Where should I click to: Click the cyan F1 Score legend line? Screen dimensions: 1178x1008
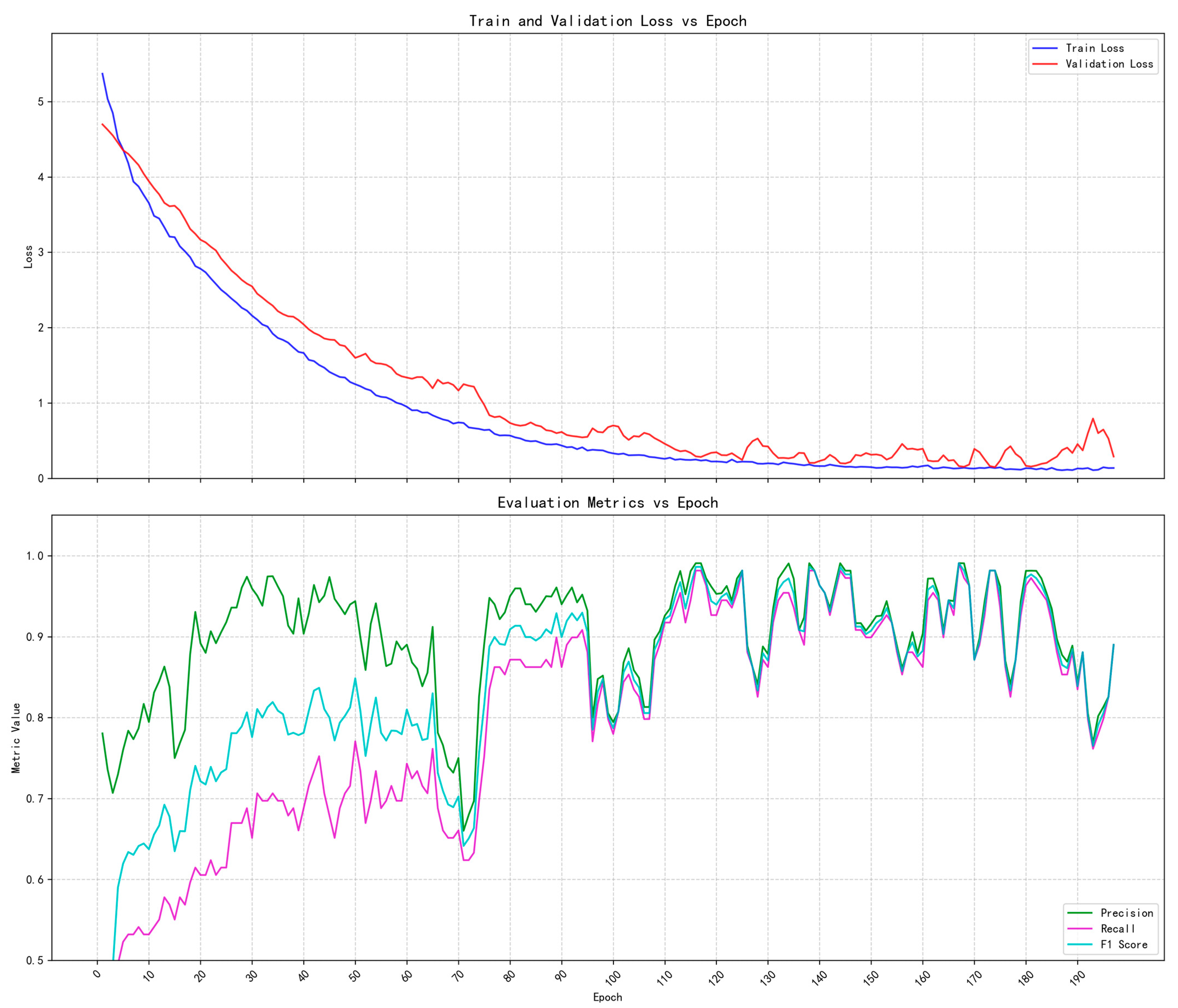click(1080, 945)
